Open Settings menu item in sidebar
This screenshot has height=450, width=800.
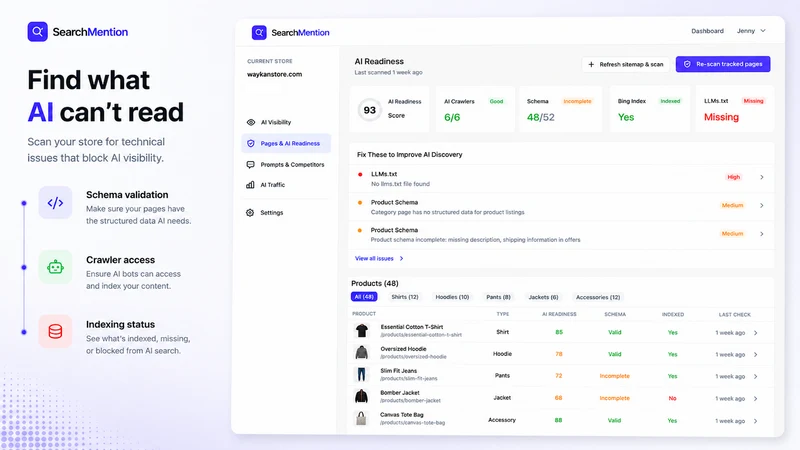point(286,213)
